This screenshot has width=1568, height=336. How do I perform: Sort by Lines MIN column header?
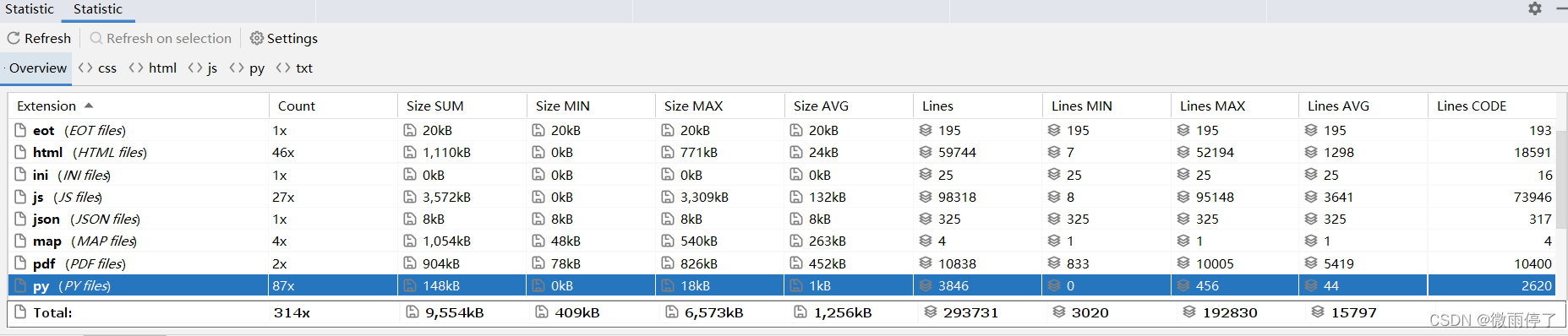point(1106,106)
